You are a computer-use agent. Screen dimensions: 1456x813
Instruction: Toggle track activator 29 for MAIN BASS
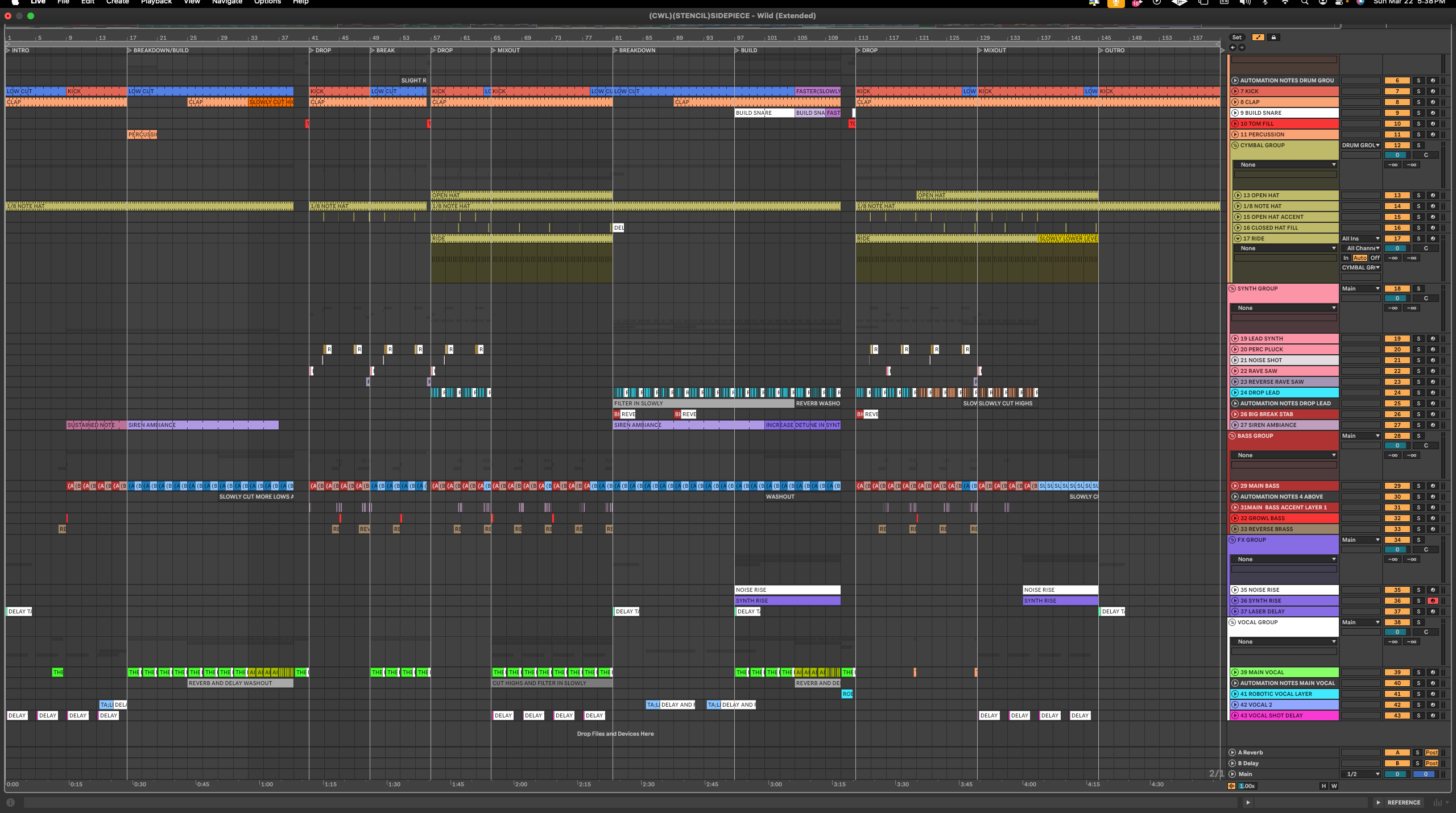(1397, 486)
